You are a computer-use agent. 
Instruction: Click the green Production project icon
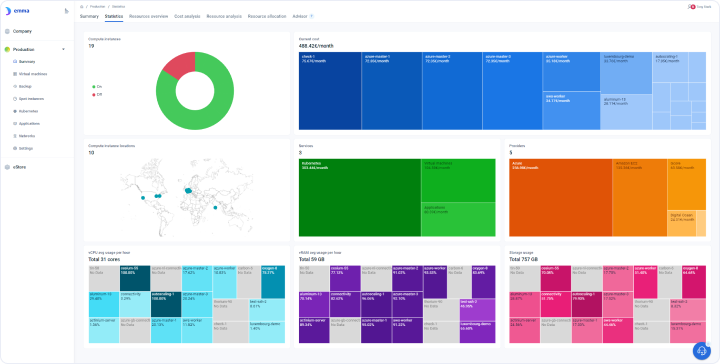(7, 49)
